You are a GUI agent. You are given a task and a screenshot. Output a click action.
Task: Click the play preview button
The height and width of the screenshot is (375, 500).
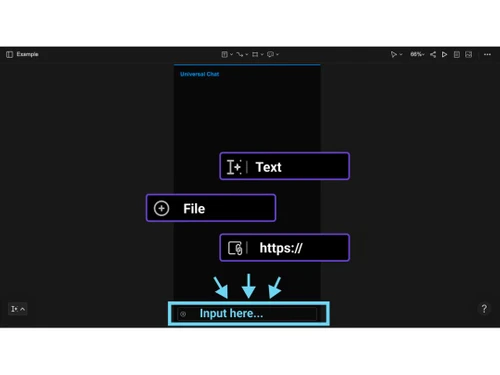(444, 54)
